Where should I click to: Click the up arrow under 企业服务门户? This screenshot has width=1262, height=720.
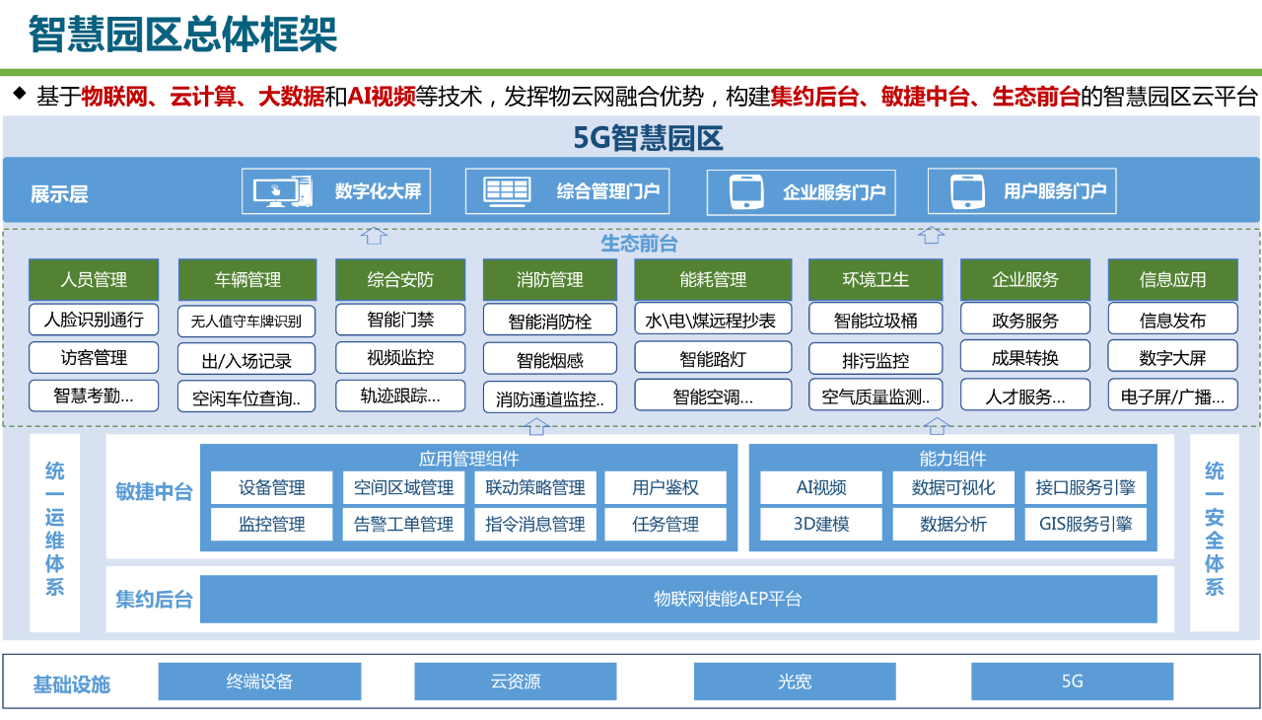click(932, 237)
